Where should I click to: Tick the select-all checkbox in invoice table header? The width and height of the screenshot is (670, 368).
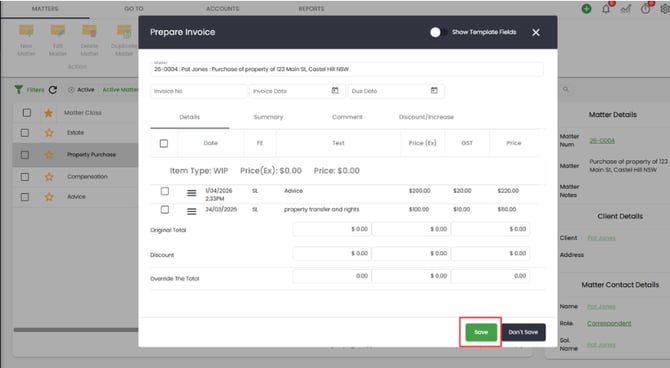(x=164, y=143)
